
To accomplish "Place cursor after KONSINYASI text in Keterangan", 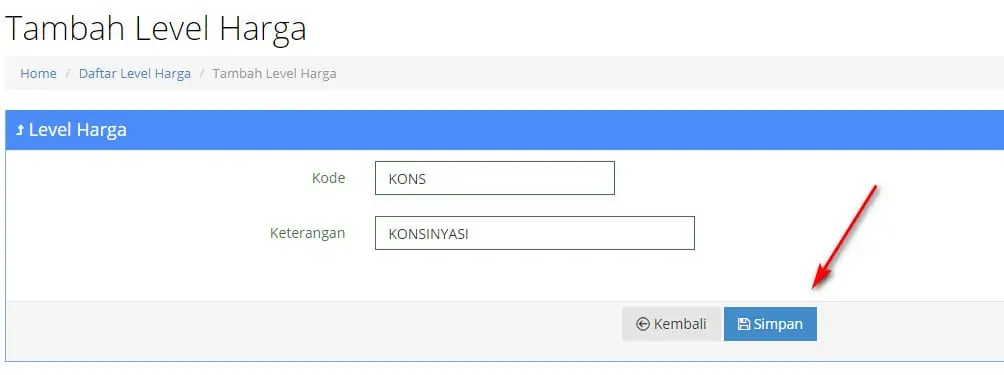I will click(x=471, y=234).
